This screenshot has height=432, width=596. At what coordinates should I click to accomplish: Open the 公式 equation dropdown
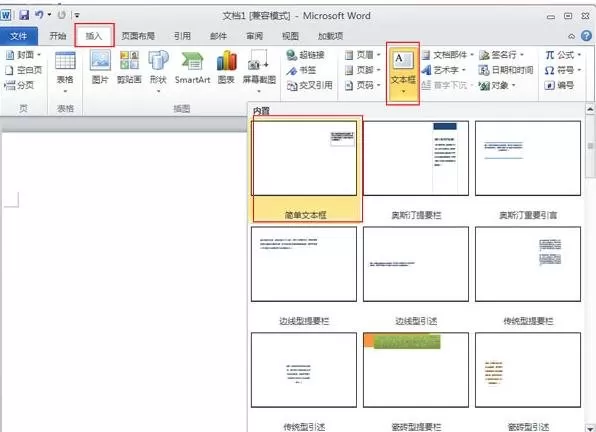tap(563, 55)
